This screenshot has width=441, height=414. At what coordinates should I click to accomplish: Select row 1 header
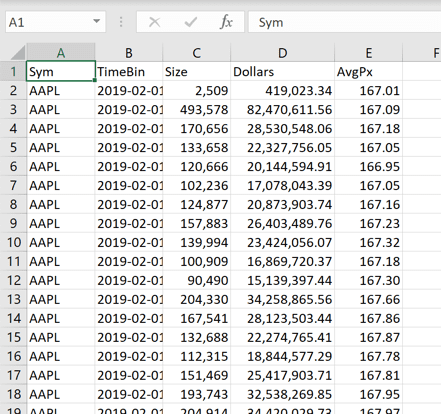pyautogui.click(x=13, y=71)
